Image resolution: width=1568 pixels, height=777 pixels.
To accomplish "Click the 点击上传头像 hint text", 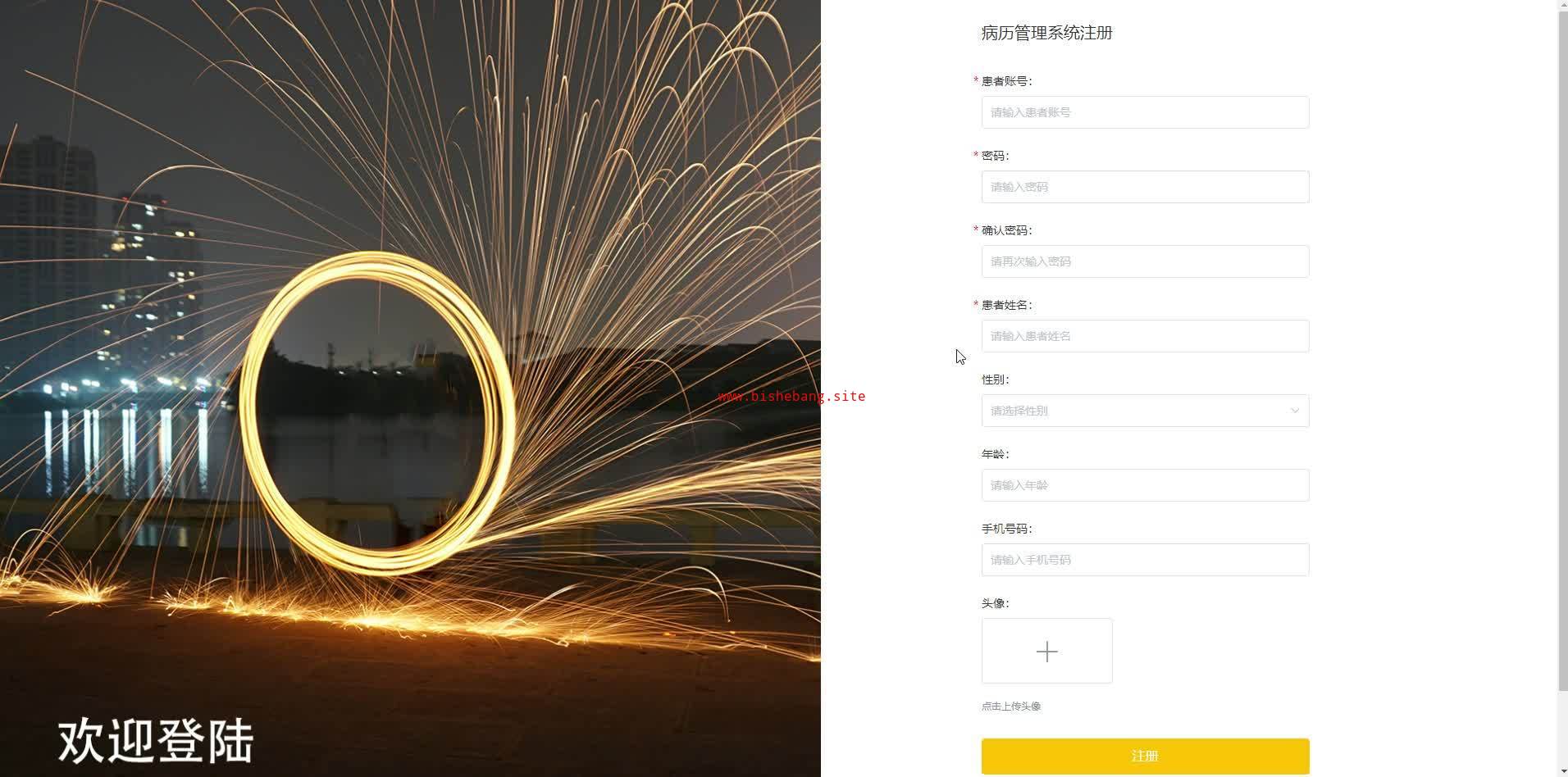I will pos(1011,707).
